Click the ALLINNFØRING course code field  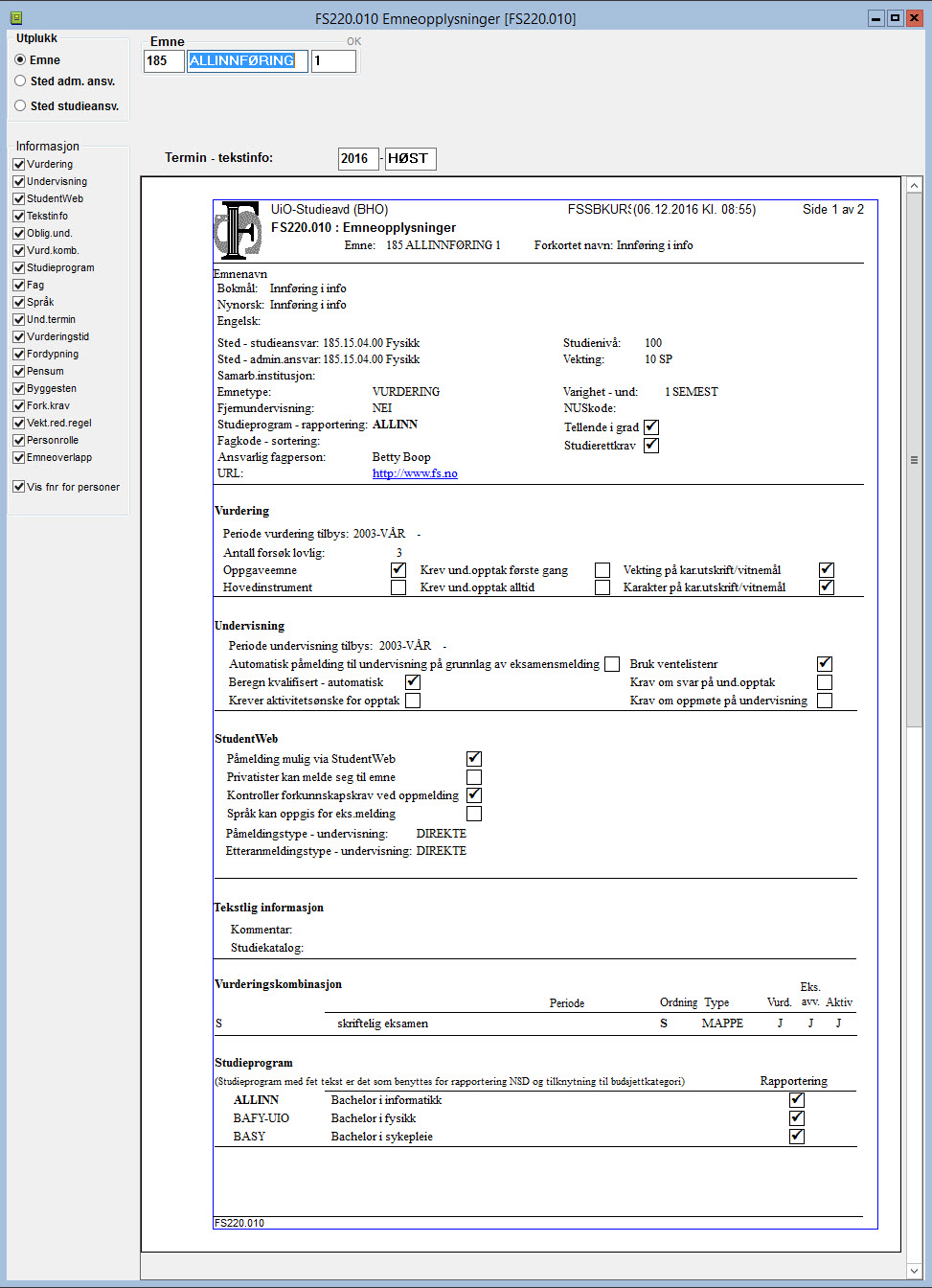coord(247,61)
